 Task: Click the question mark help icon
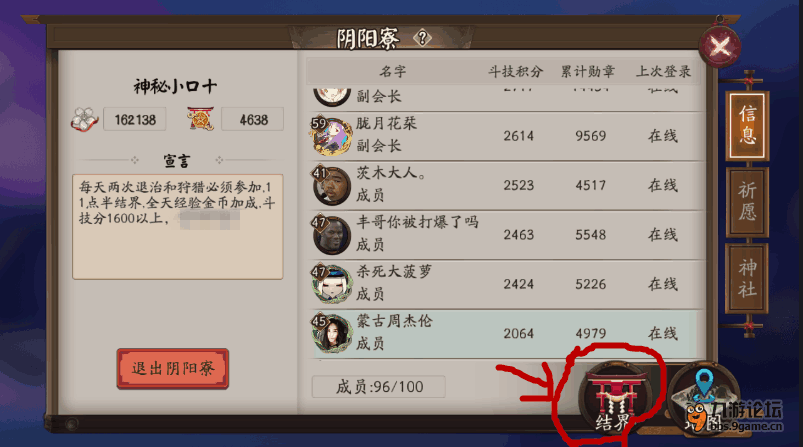tap(422, 38)
